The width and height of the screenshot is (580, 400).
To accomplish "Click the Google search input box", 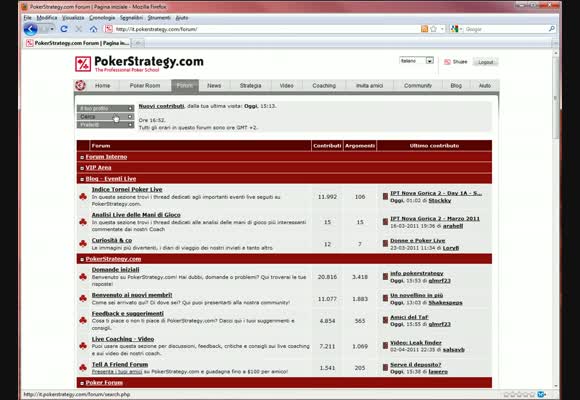I will 506,29.
